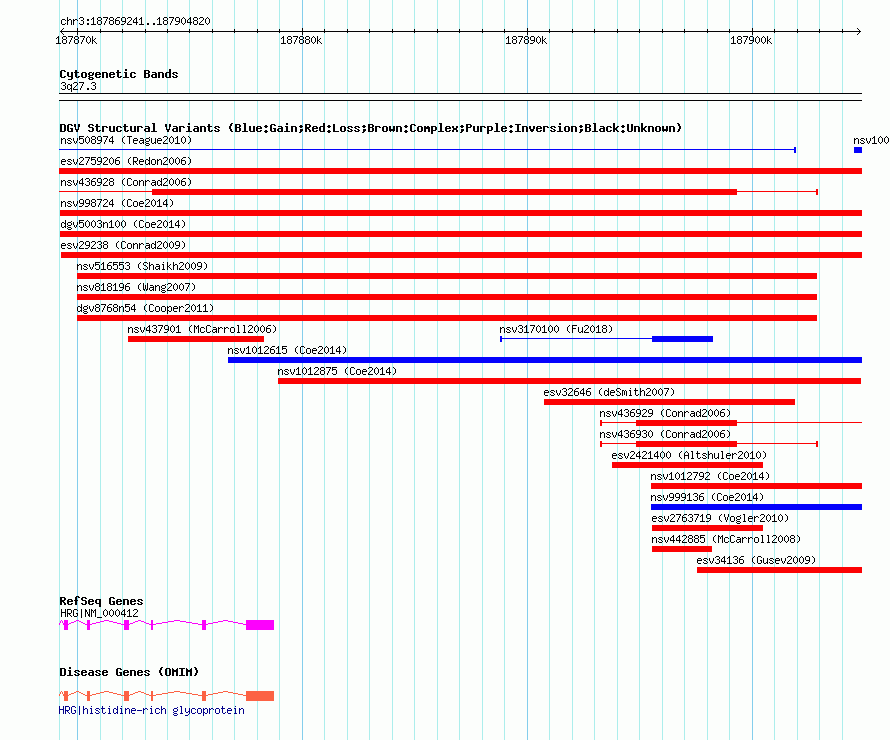Select nsv442885 (McCarroll2008) variant label
This screenshot has height=740, width=890.
pyautogui.click(x=726, y=539)
